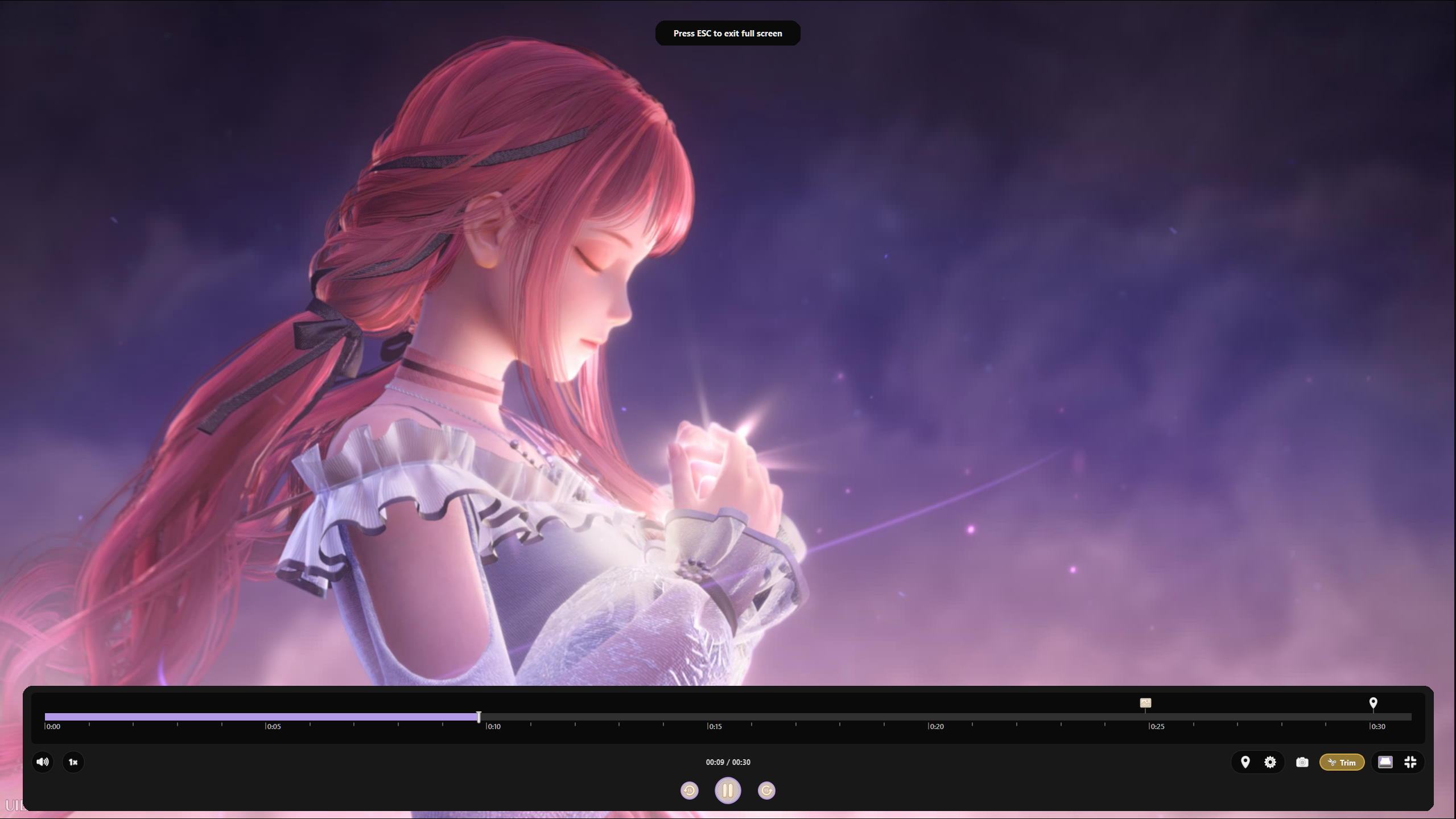Skip forward 15 seconds
This screenshot has width=1456, height=819.
766,790
